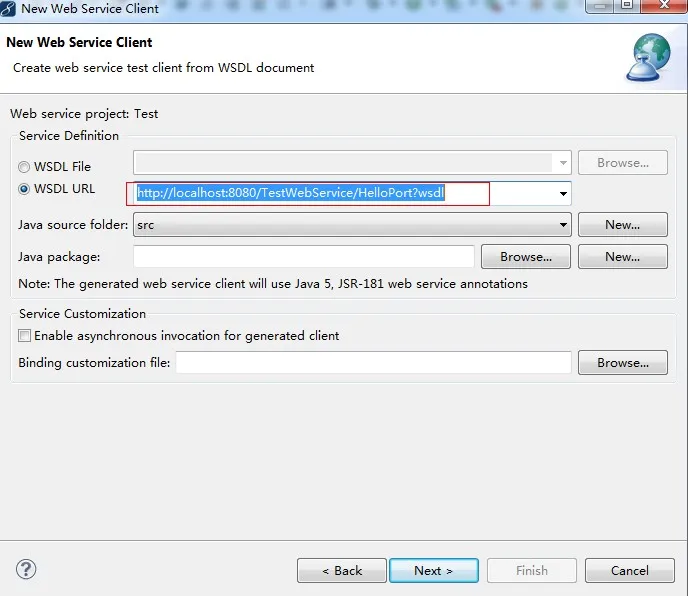Image resolution: width=688 pixels, height=596 pixels.
Task: Click into the Java package text field
Action: click(304, 257)
